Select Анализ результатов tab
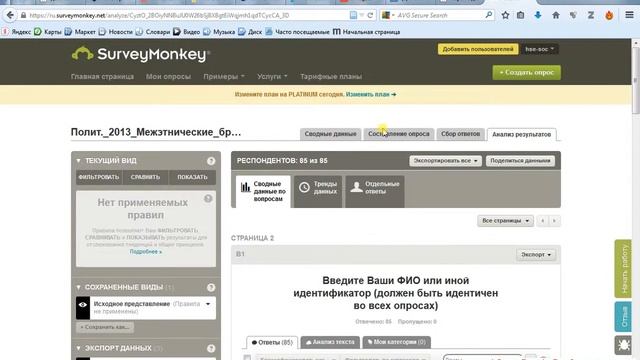This screenshot has height=360, width=640. [x=521, y=134]
